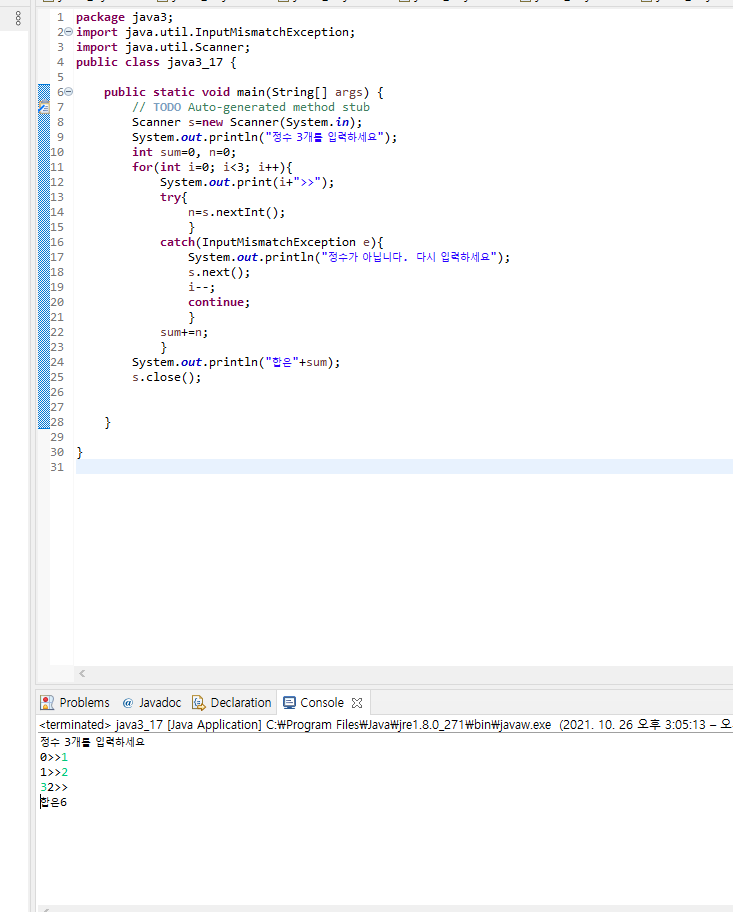Fold the main method at line 6
The width and height of the screenshot is (733, 912).
[x=69, y=92]
